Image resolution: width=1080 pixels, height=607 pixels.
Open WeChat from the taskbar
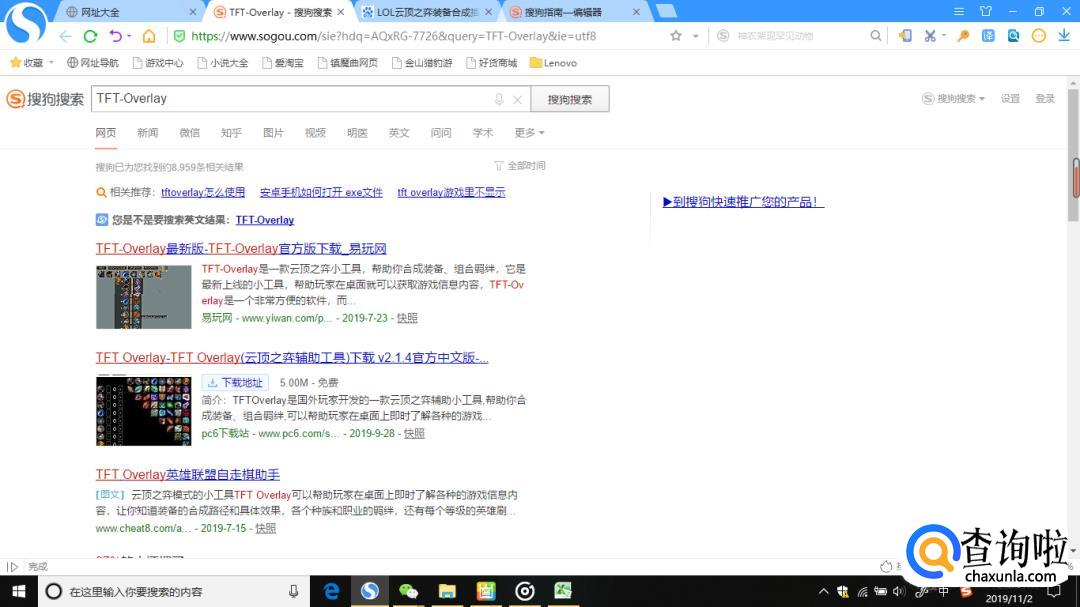pos(408,591)
